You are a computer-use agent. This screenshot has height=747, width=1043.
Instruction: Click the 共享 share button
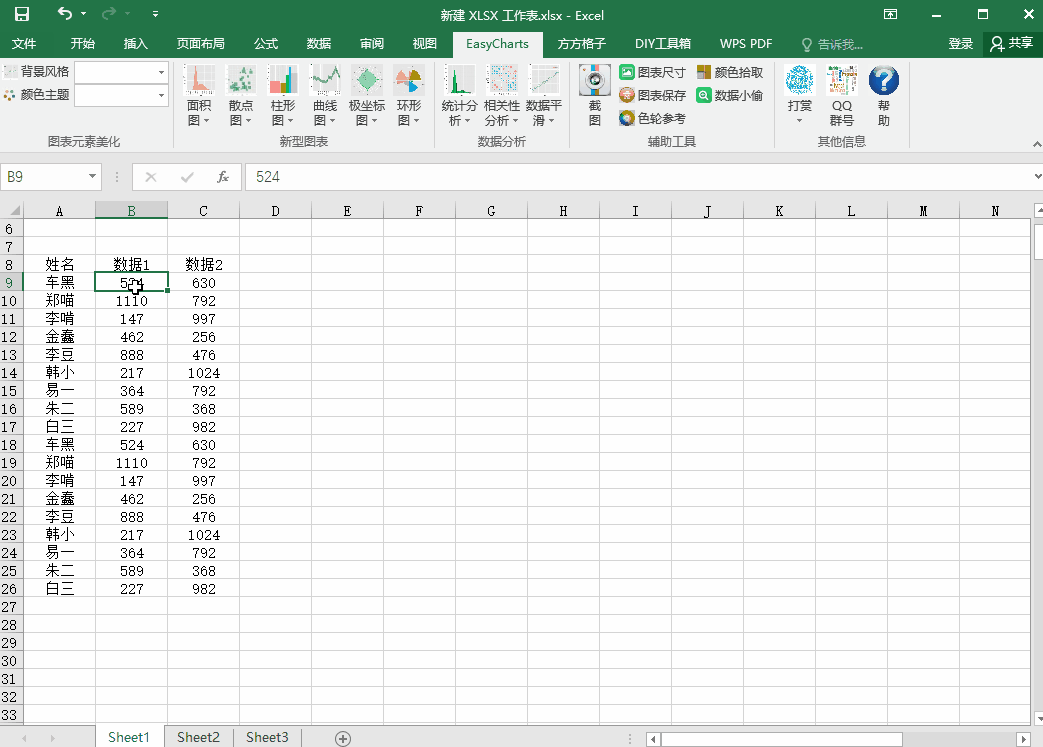[x=1012, y=44]
